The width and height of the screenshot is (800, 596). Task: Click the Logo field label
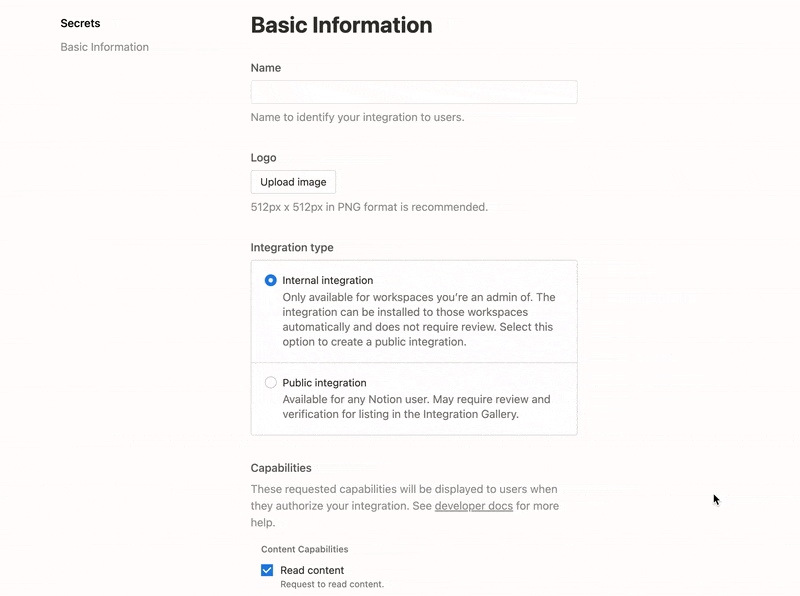[263, 158]
